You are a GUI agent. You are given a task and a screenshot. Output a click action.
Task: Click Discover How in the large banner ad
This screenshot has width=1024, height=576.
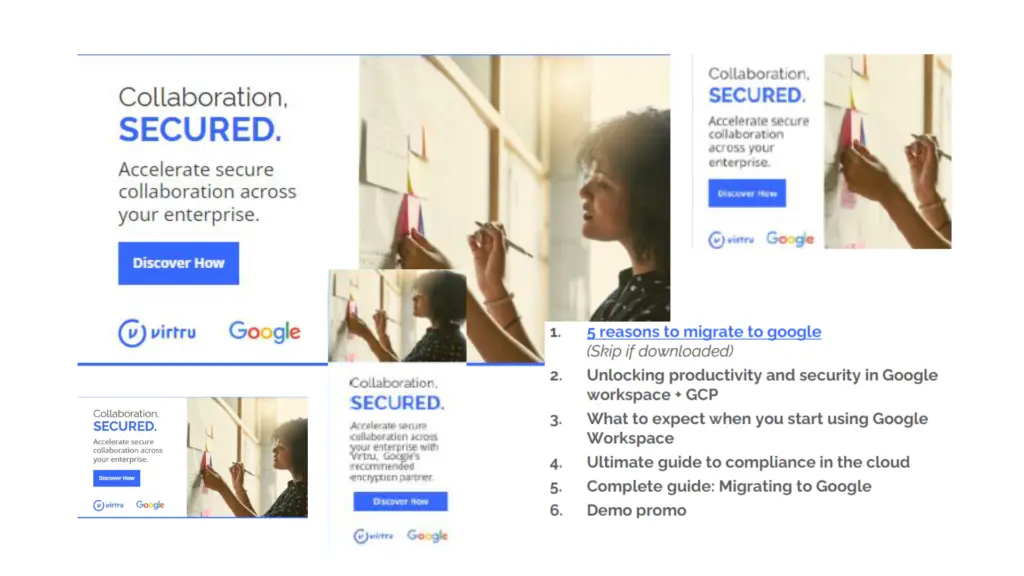178,263
